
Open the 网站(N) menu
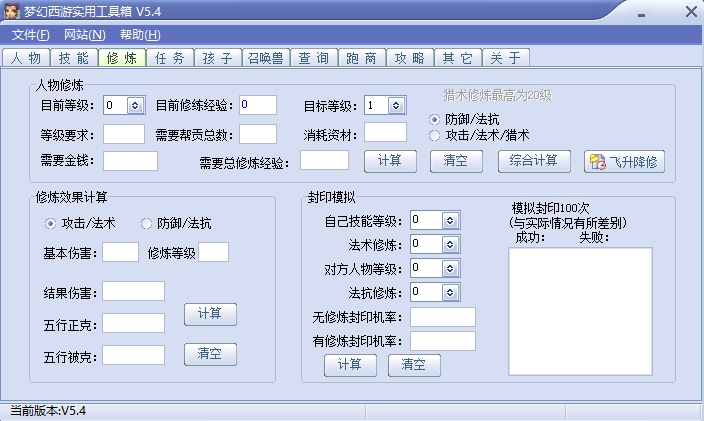point(84,35)
